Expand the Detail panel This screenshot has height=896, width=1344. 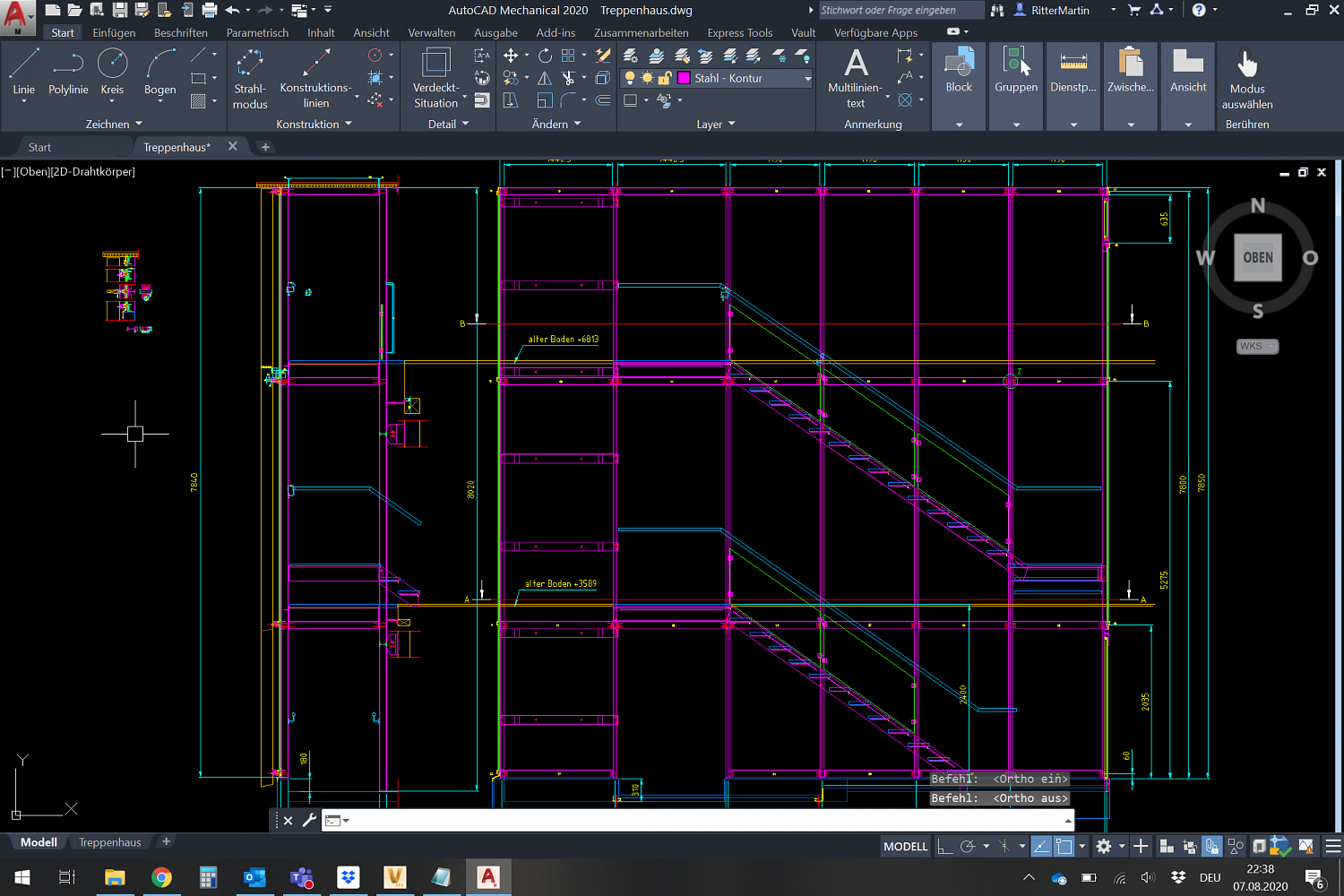pyautogui.click(x=448, y=124)
